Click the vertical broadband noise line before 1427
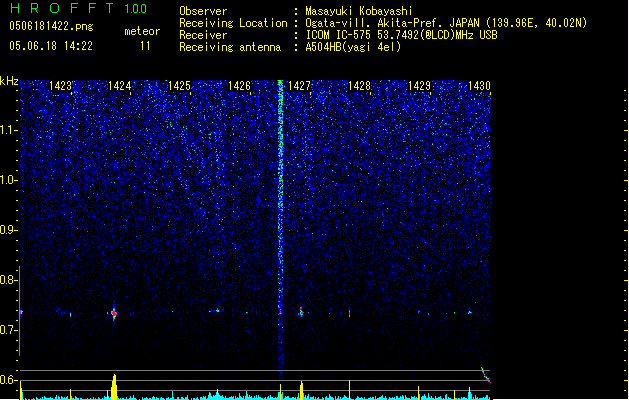This screenshot has width=629, height=400. (280, 229)
